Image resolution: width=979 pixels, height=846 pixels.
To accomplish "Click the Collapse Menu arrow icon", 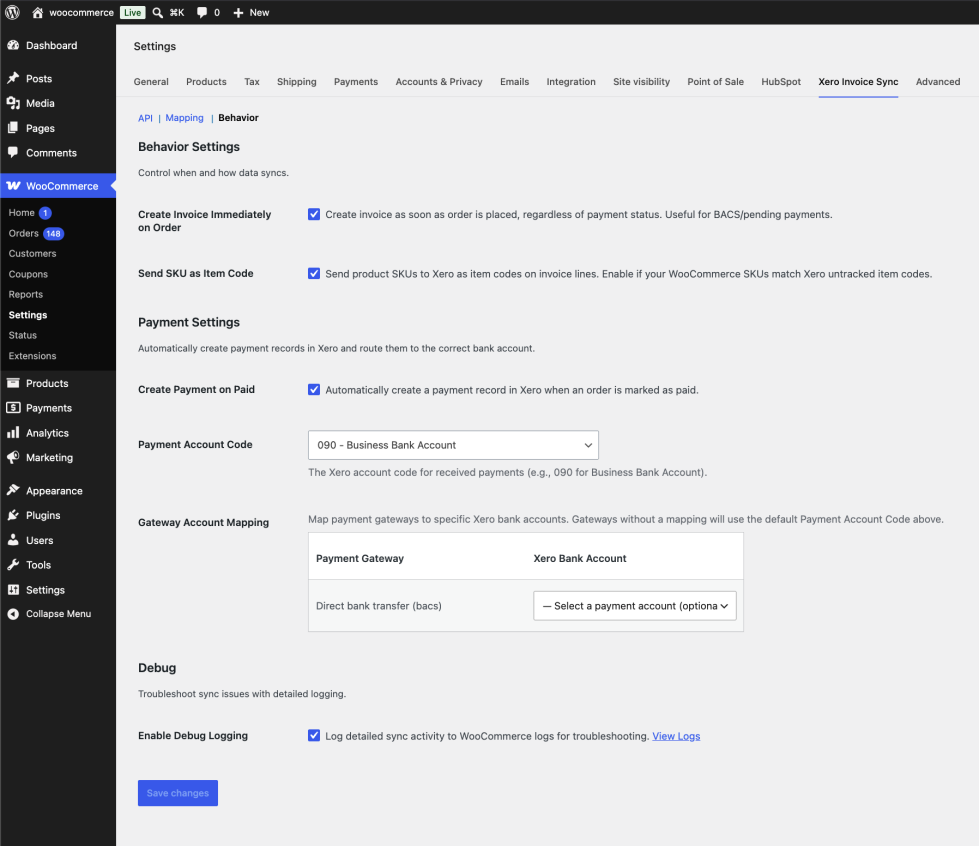I will point(13,614).
